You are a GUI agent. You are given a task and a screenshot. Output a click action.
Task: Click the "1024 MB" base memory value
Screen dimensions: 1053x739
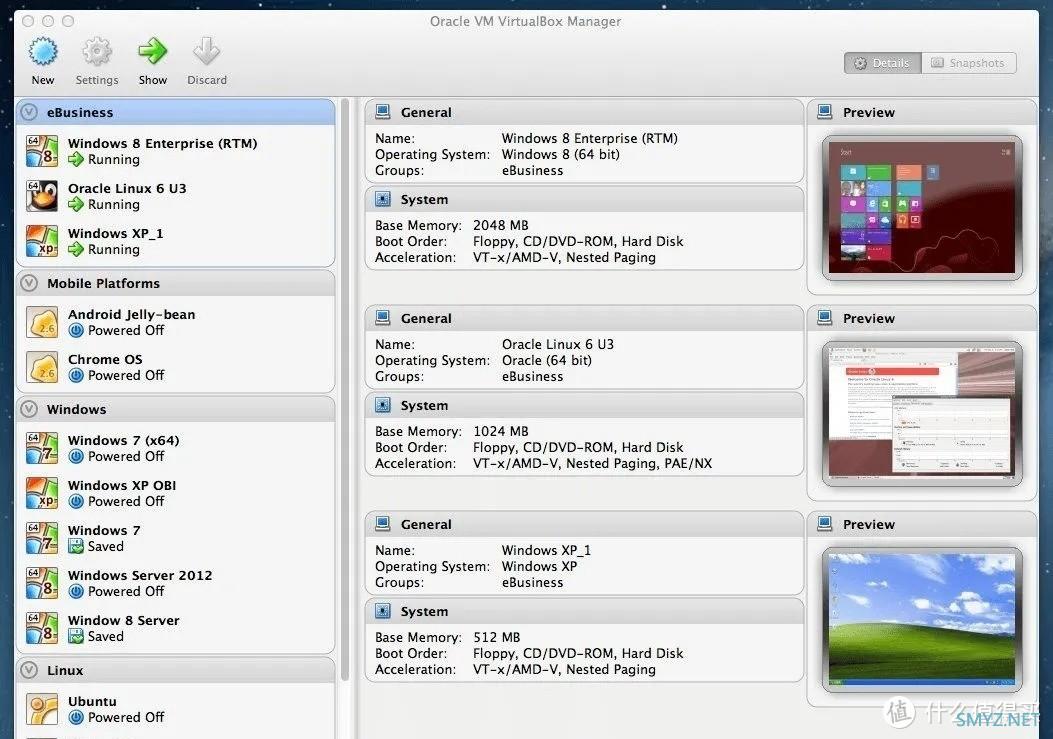click(x=501, y=431)
